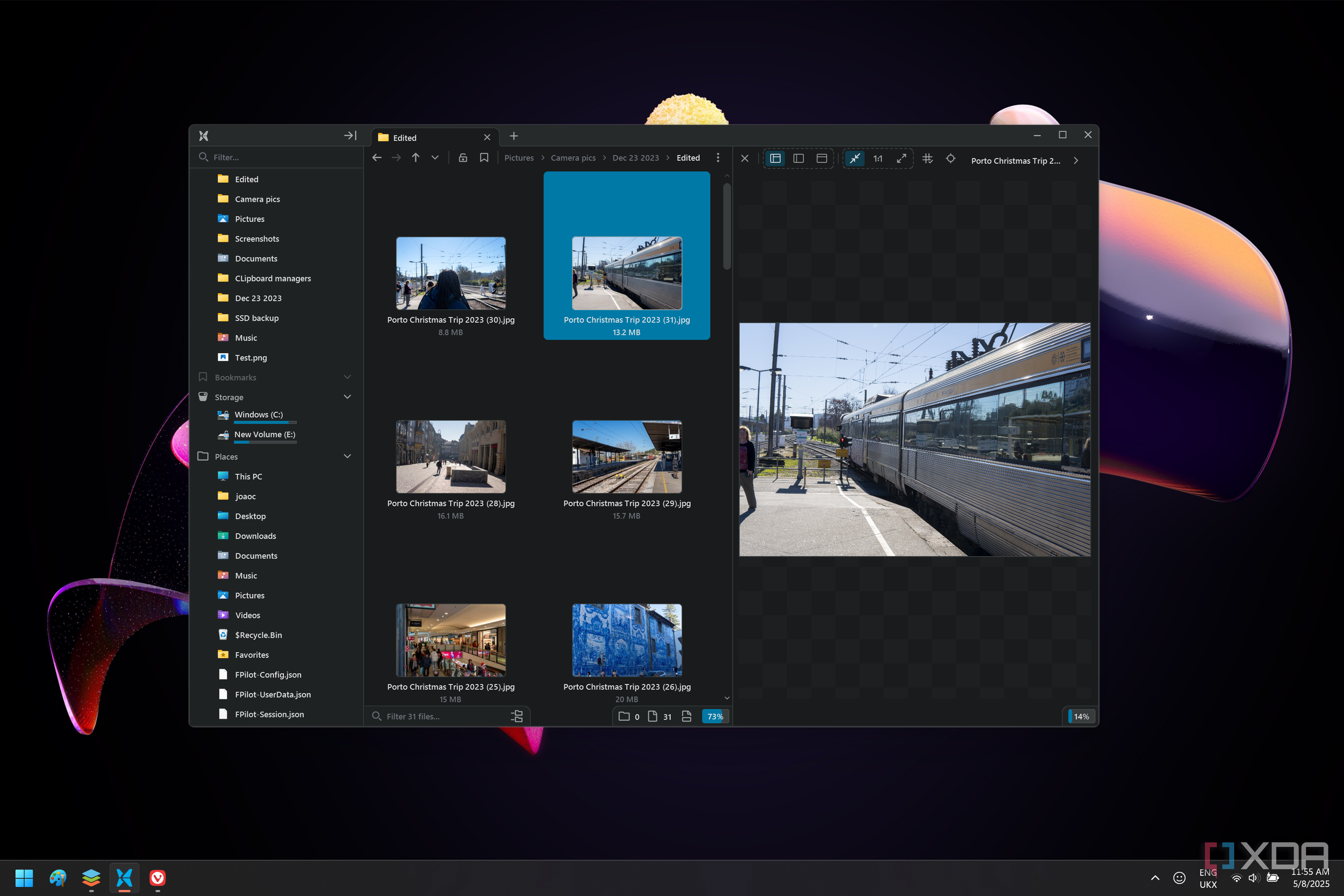
Task: Open a new tab with plus button
Action: point(514,136)
